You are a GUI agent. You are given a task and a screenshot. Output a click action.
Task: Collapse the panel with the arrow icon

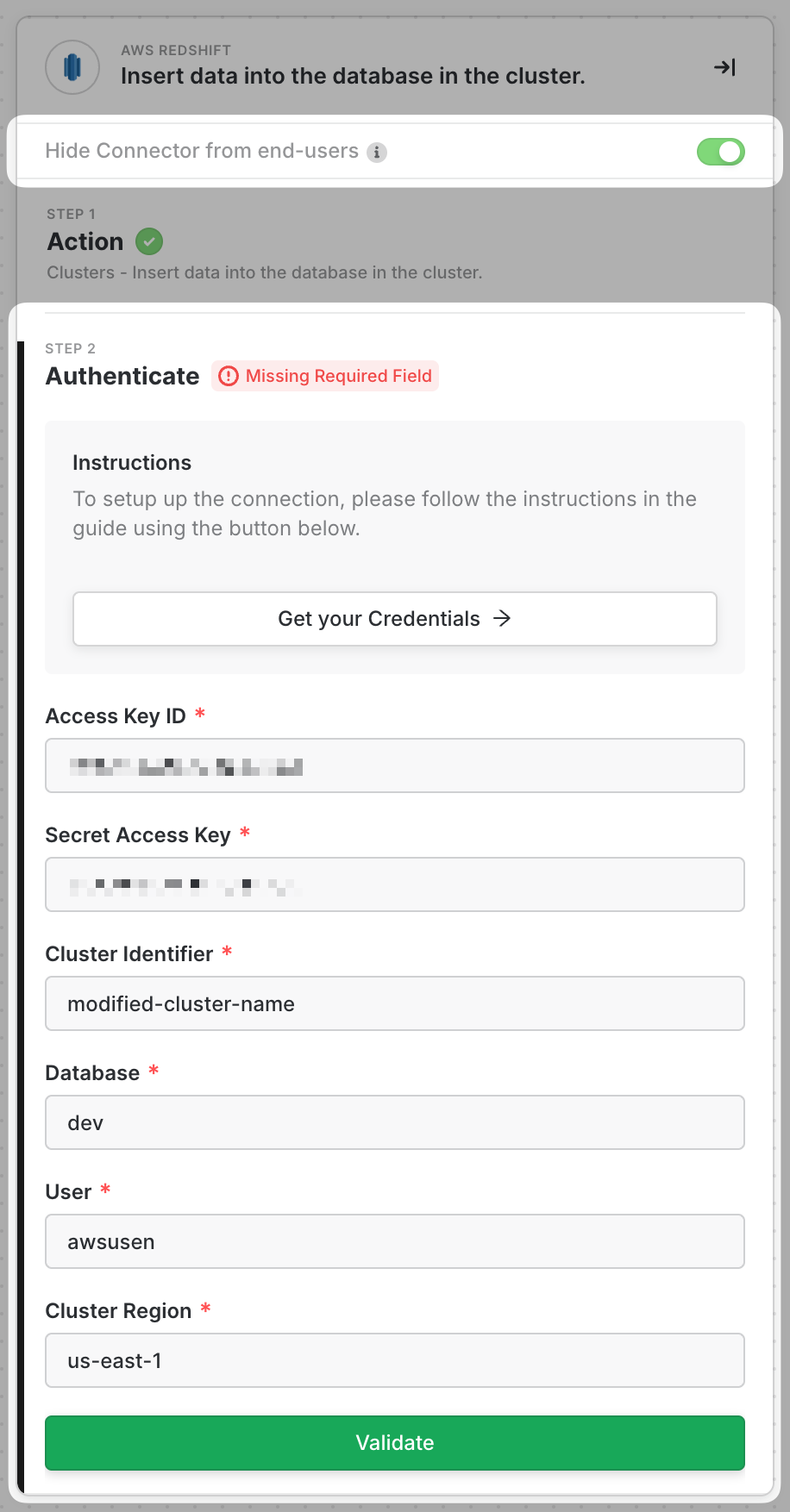click(x=724, y=67)
